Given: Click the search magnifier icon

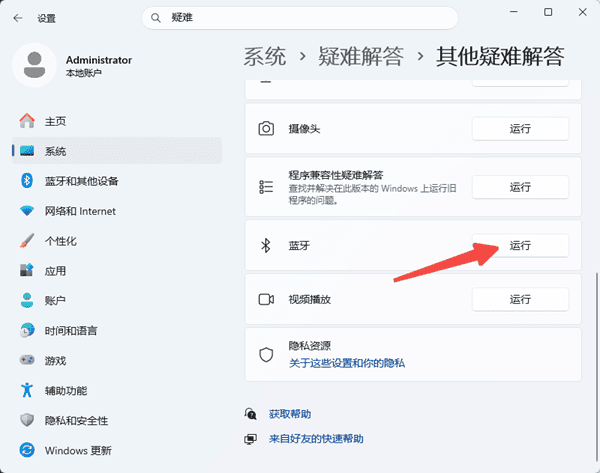Looking at the screenshot, I should [155, 18].
